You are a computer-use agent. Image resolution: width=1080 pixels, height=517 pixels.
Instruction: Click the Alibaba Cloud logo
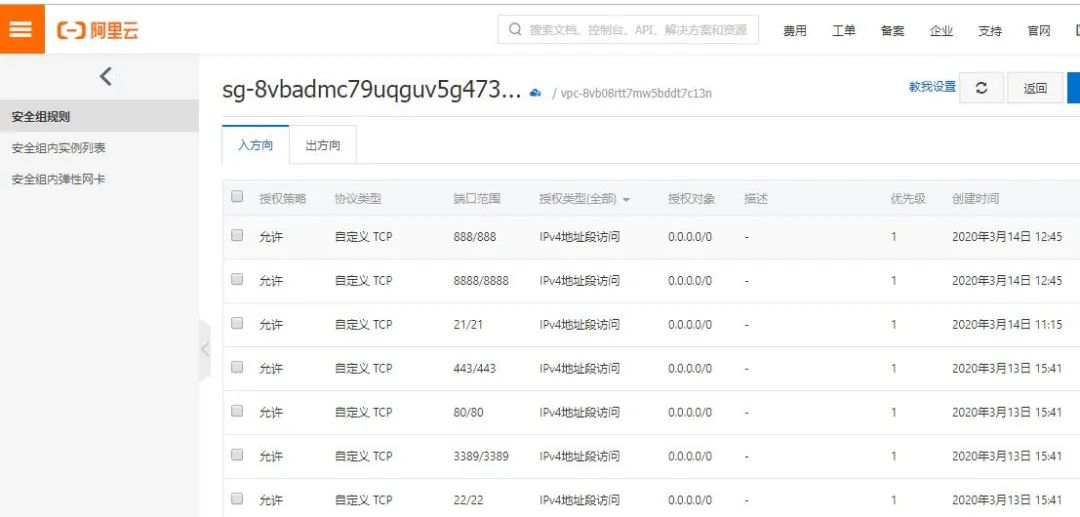point(97,30)
